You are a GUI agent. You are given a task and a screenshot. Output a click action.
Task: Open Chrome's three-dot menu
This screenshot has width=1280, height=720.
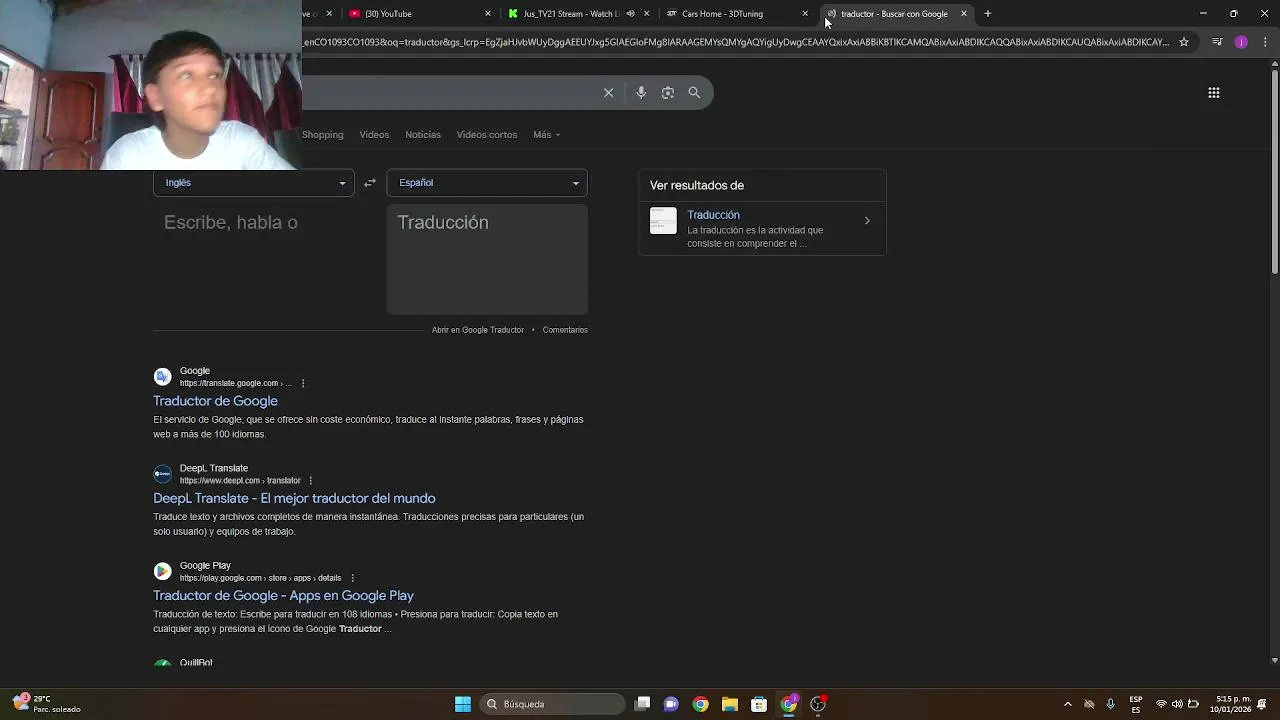click(1265, 42)
